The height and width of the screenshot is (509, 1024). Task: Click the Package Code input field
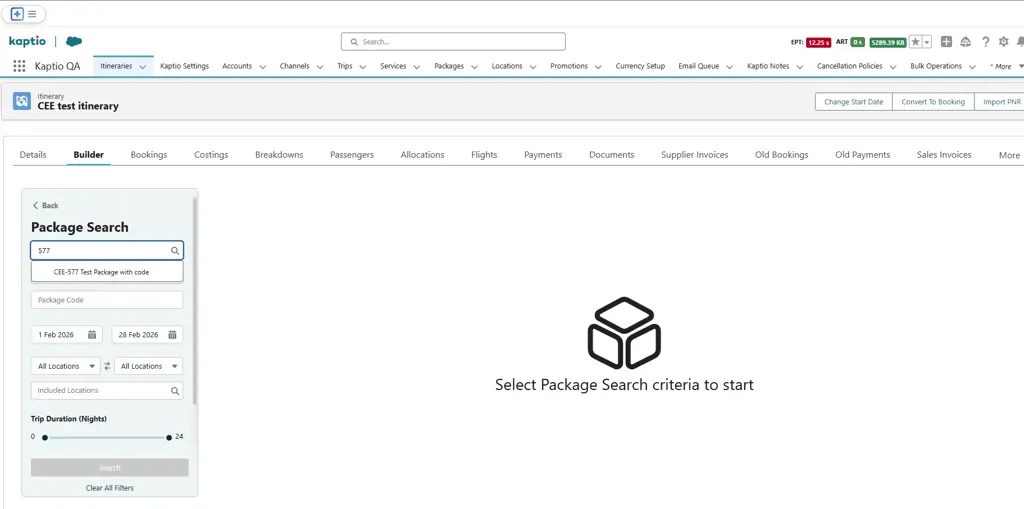click(107, 300)
